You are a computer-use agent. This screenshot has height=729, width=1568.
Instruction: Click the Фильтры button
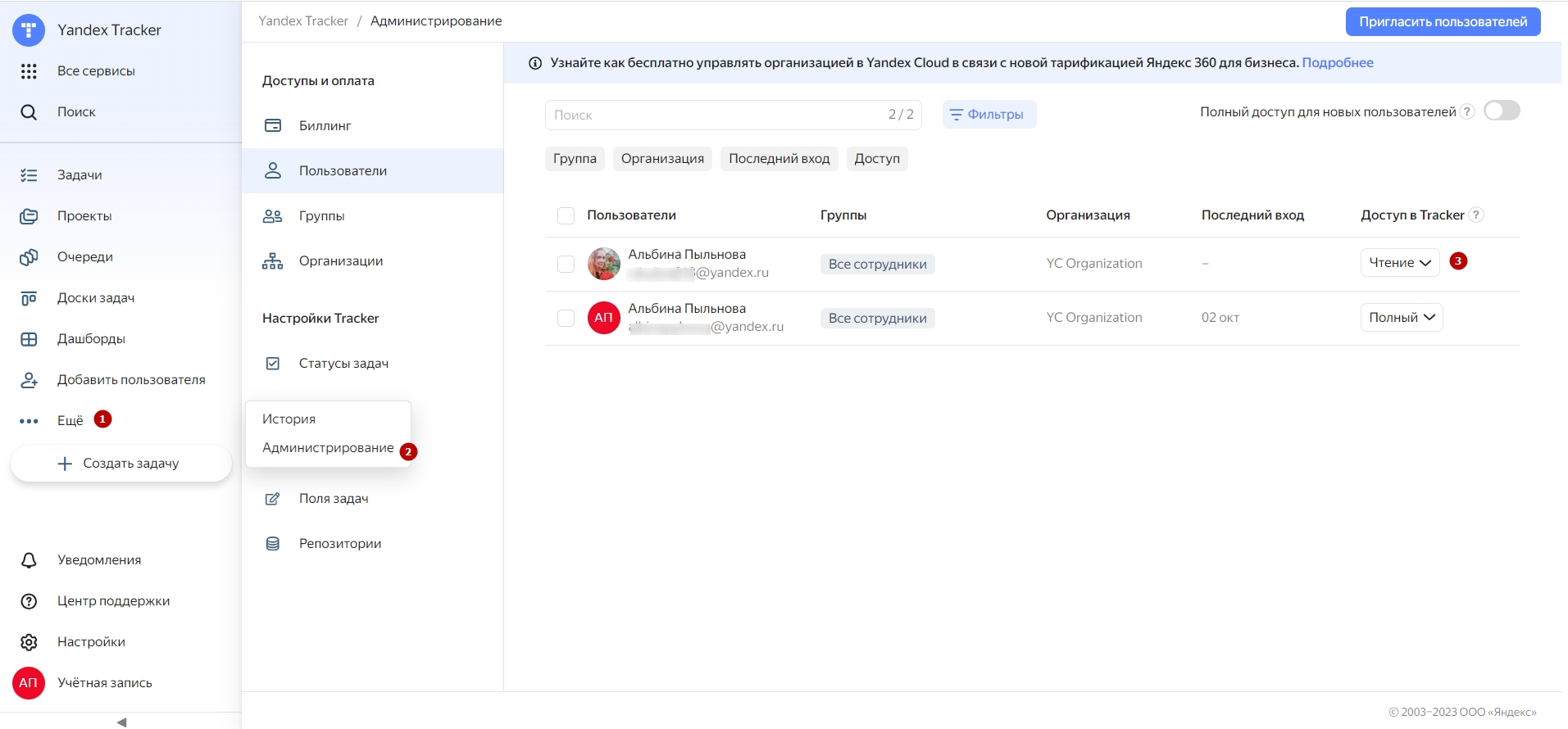pyautogui.click(x=989, y=115)
